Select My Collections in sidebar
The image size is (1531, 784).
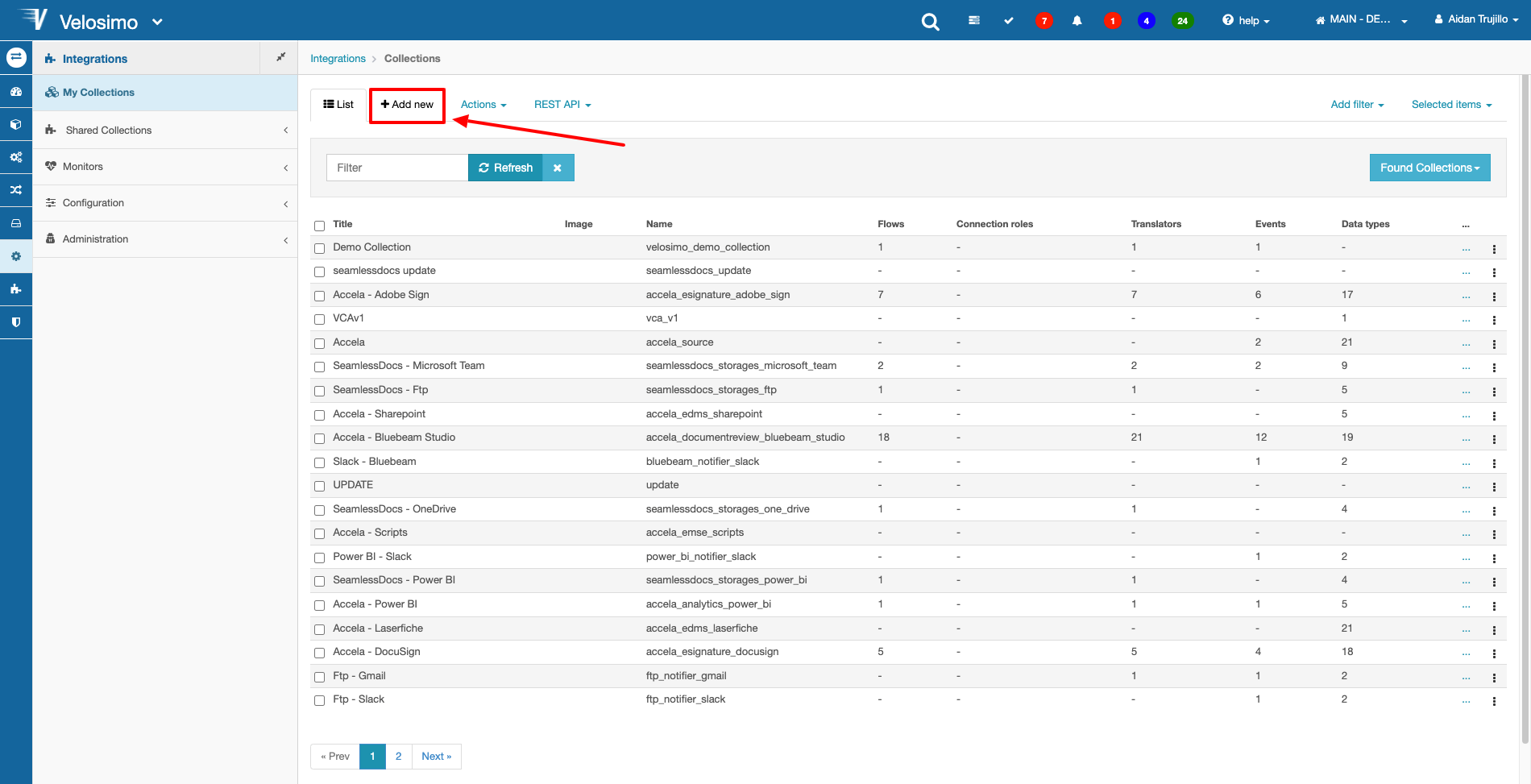[x=165, y=93]
